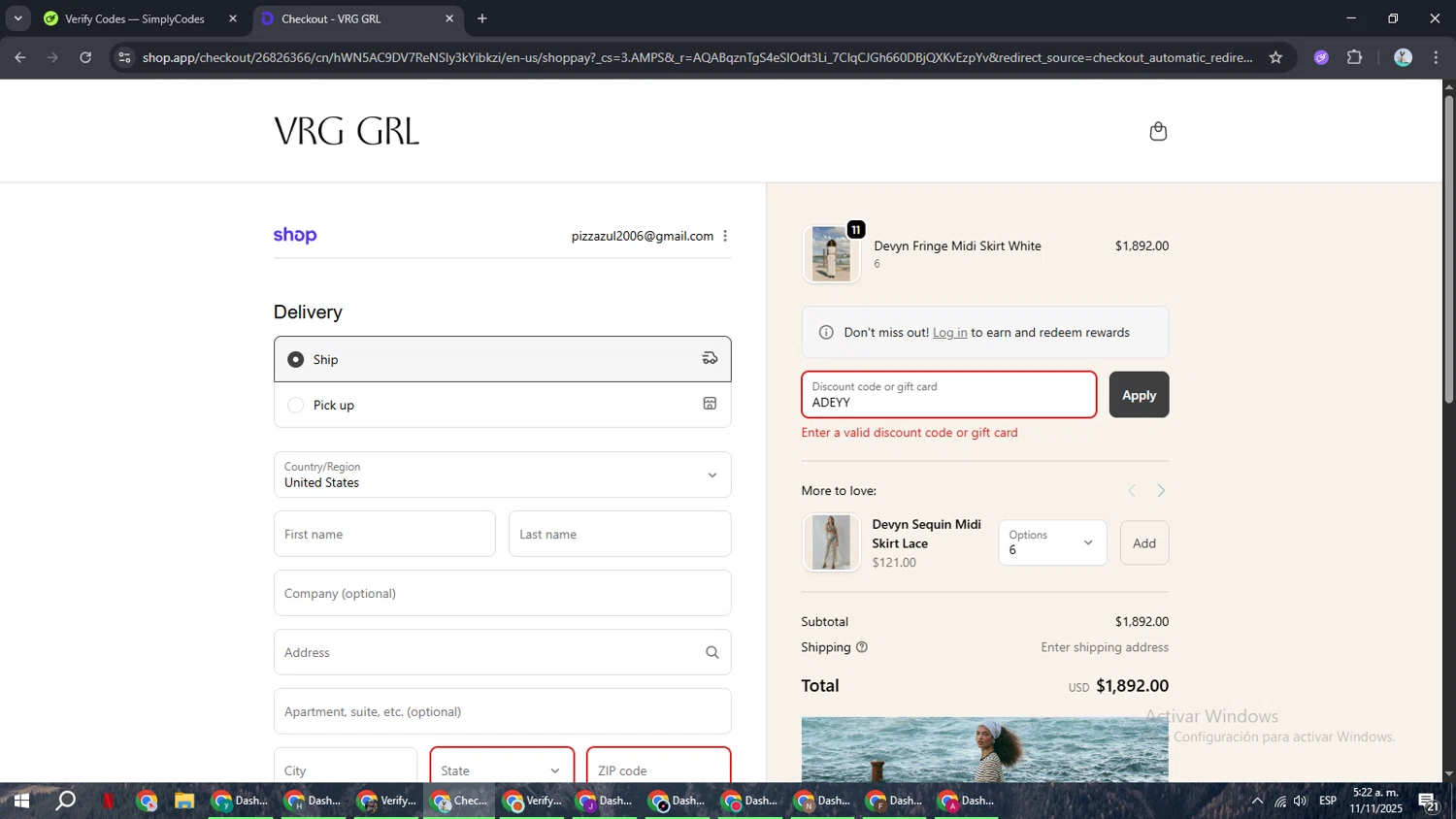Click the Shop Pay logo
The image size is (1456, 819).
(x=295, y=235)
